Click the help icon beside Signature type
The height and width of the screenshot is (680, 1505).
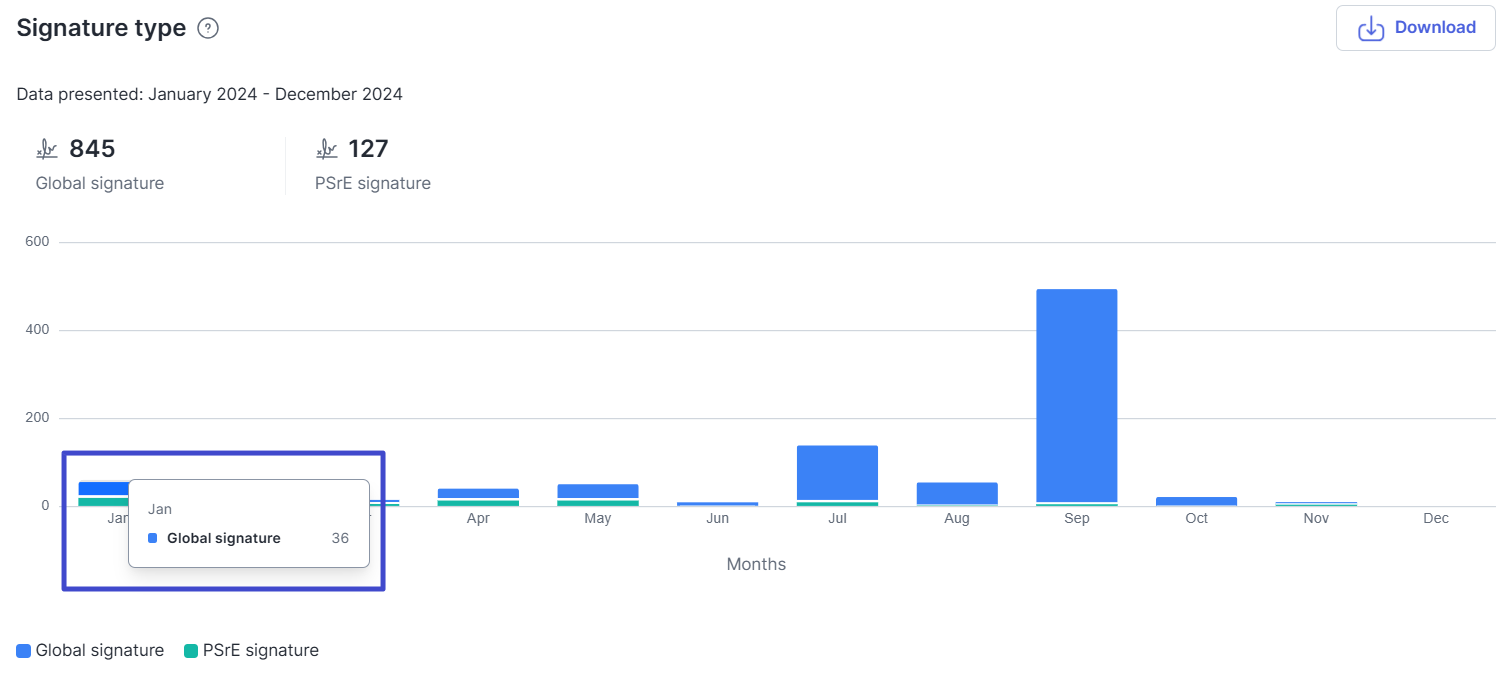[208, 29]
